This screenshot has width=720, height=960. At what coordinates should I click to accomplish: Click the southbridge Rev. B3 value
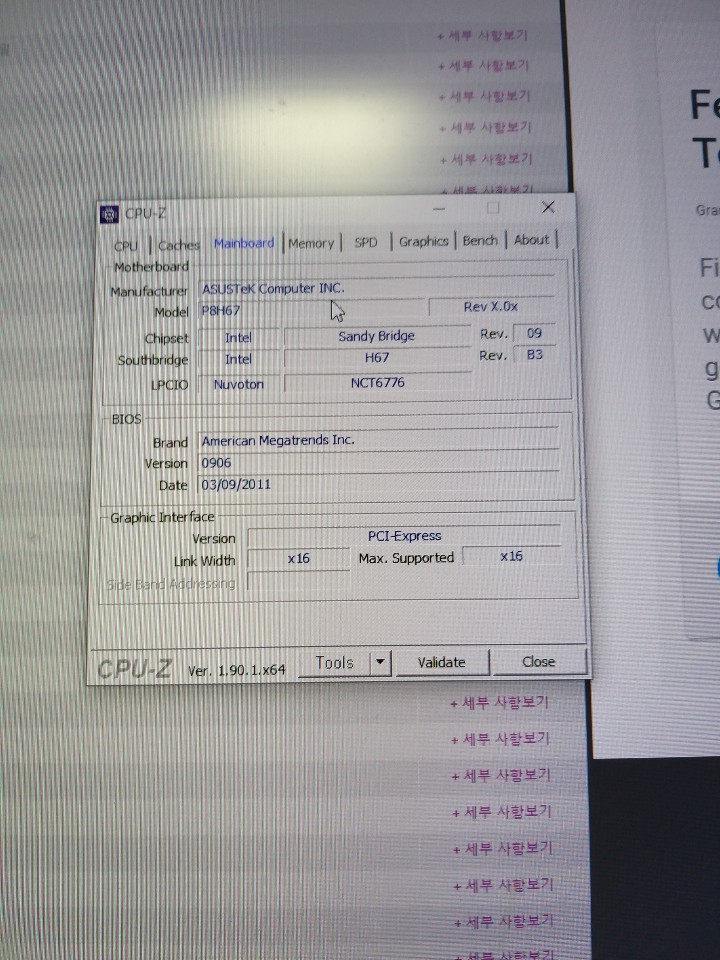(x=534, y=354)
